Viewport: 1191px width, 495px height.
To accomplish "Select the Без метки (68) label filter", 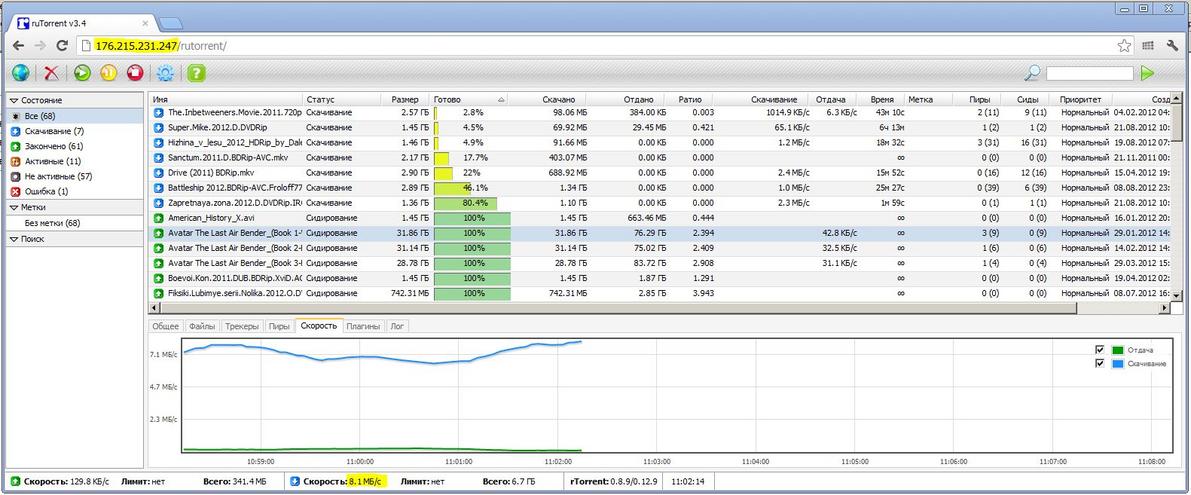I will click(74, 223).
